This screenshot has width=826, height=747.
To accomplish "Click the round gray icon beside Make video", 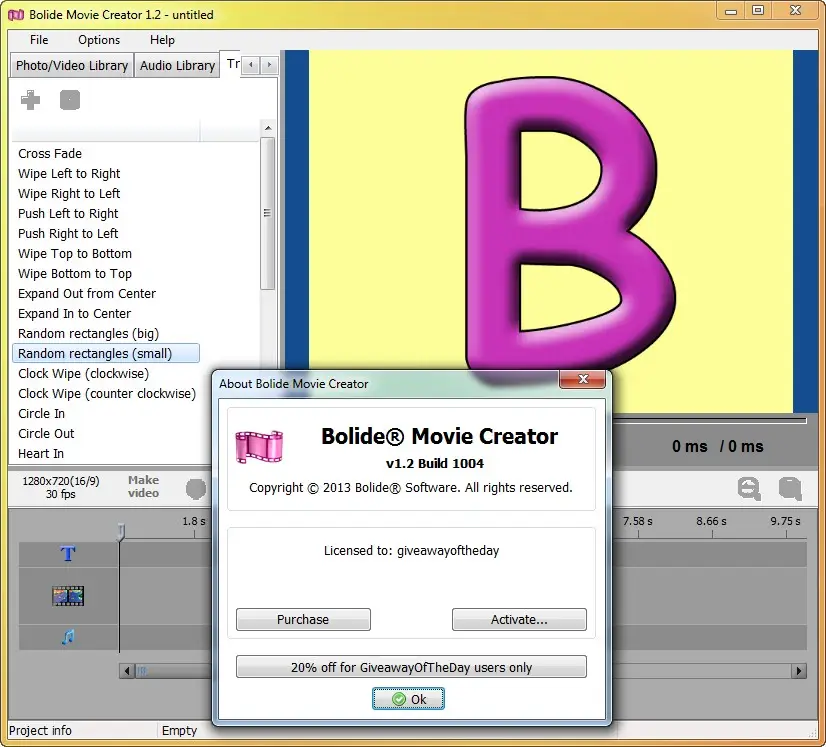I will [195, 489].
